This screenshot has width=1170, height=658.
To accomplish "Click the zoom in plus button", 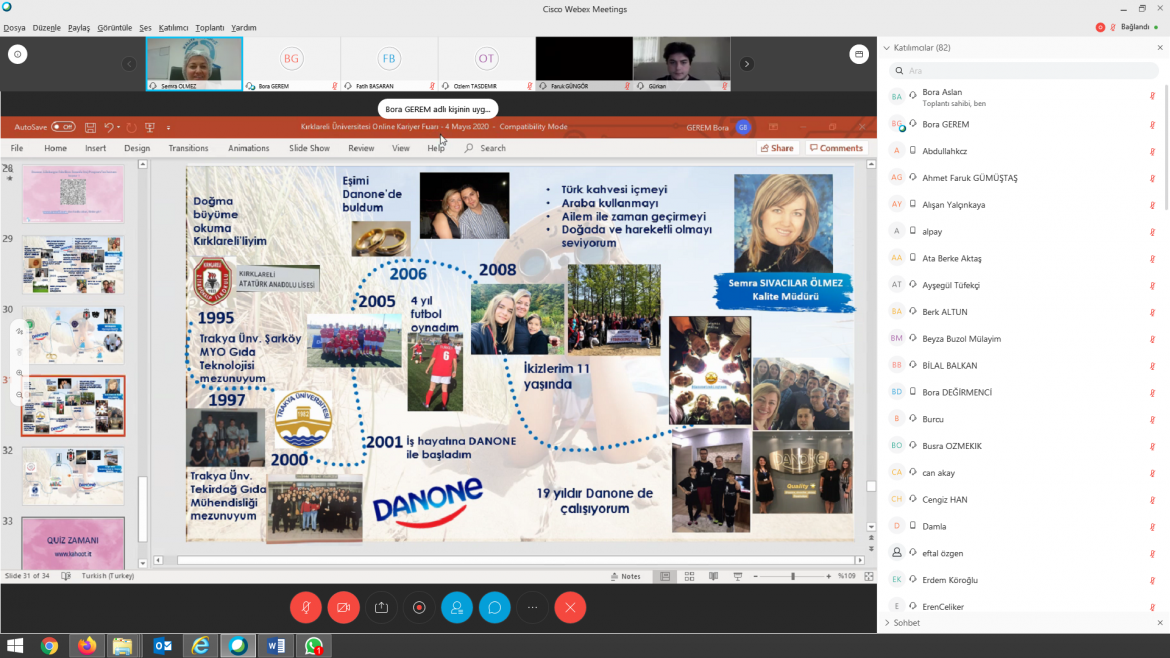I will [x=828, y=576].
